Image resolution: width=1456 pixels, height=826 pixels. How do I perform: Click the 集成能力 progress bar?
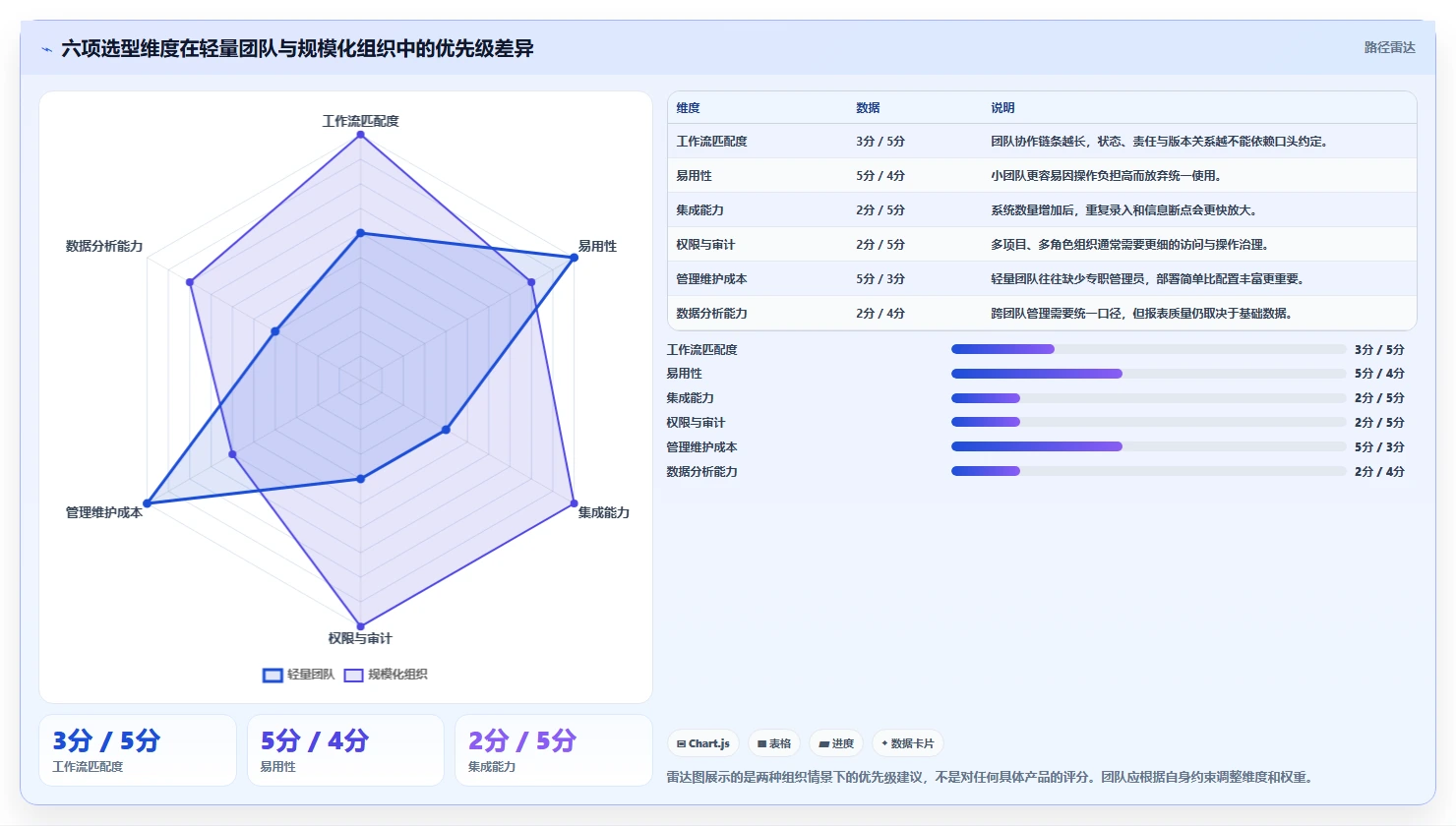(x=1148, y=398)
